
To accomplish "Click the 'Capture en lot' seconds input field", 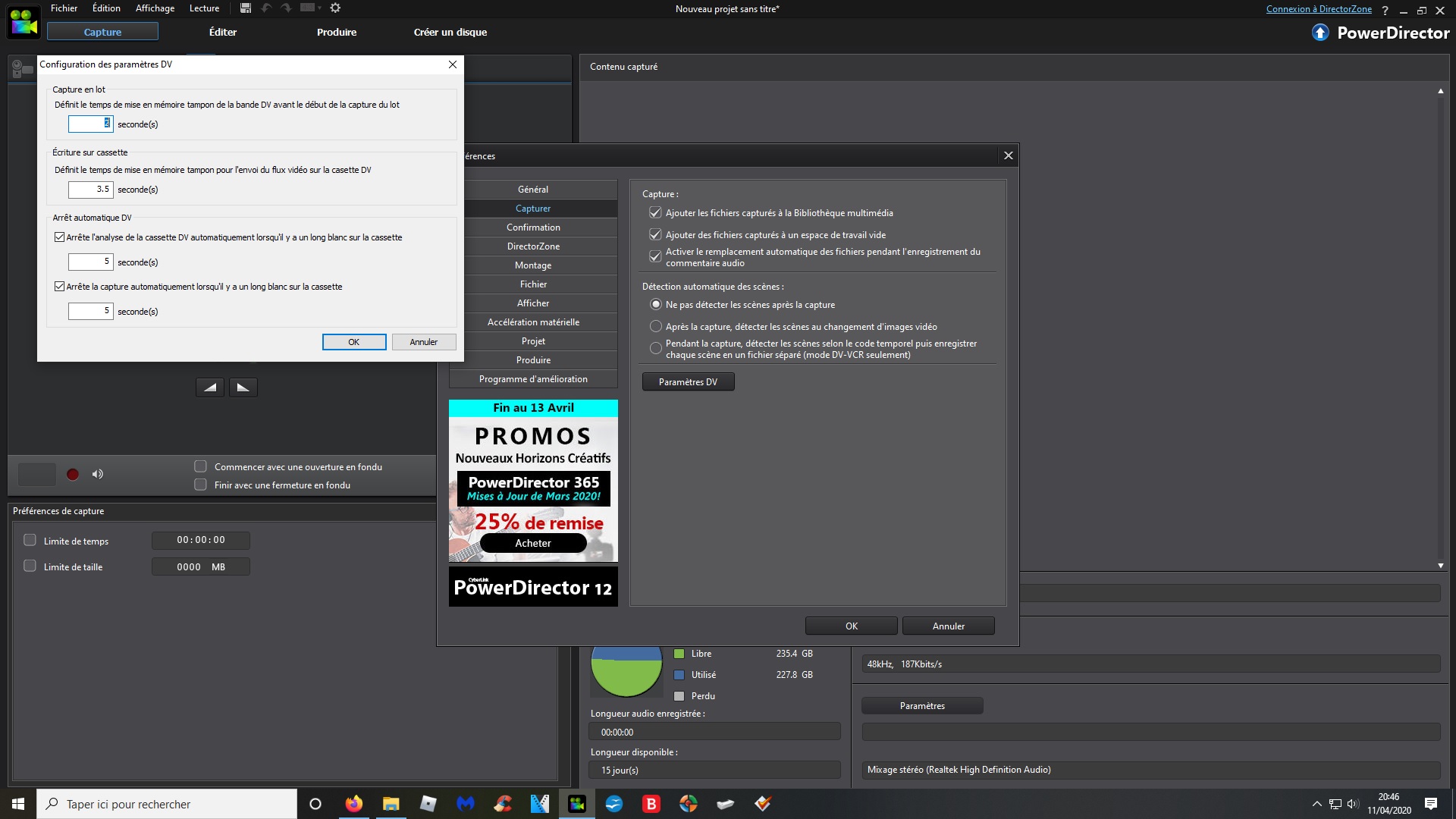I will click(x=90, y=124).
